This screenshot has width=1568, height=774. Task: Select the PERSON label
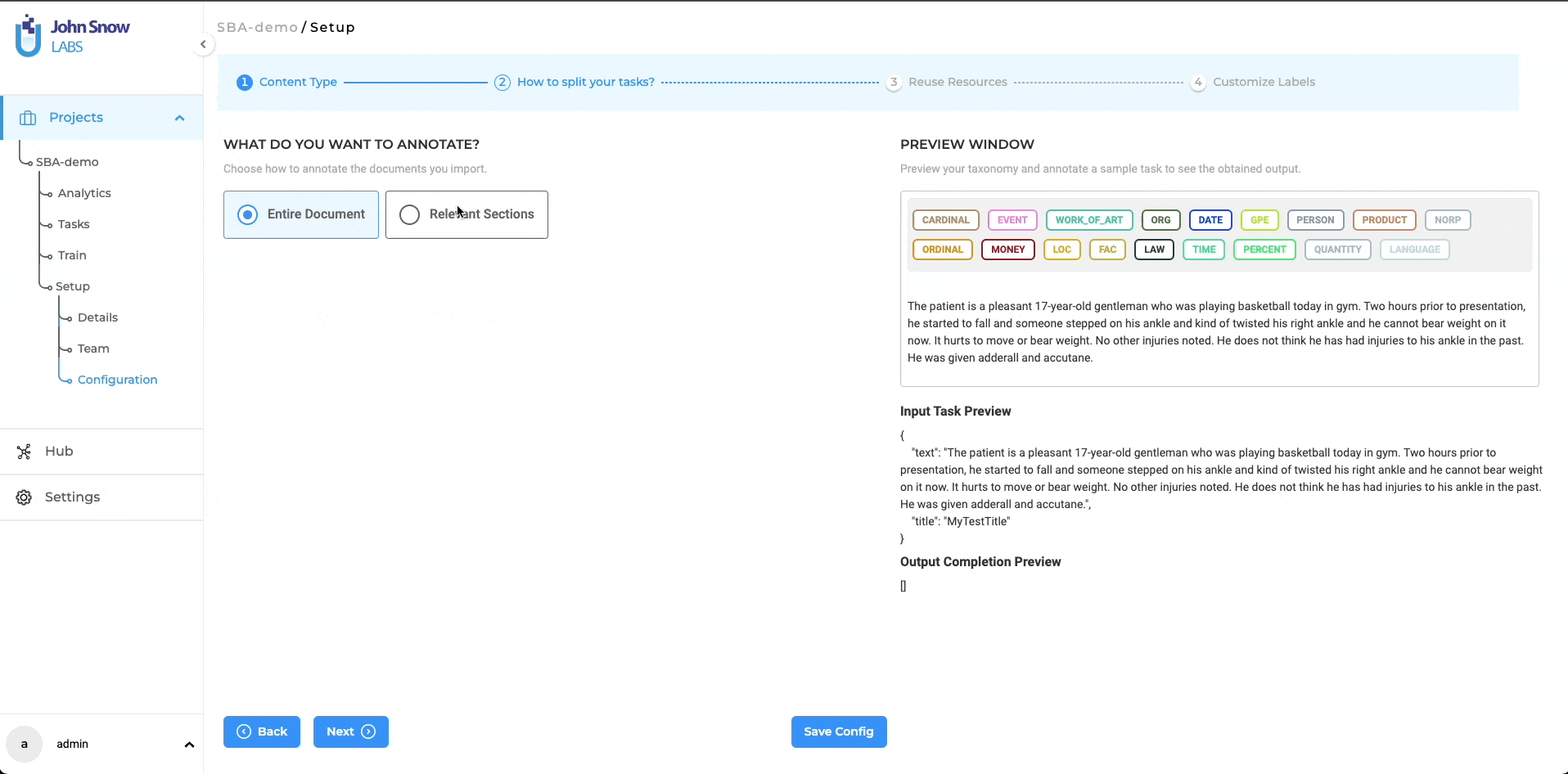pyautogui.click(x=1315, y=220)
